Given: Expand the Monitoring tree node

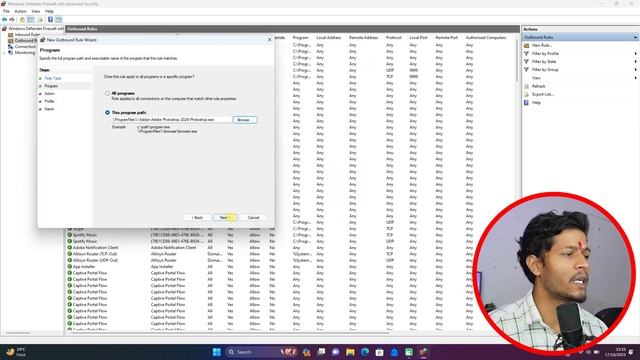Looking at the screenshot, I should coord(4,53).
